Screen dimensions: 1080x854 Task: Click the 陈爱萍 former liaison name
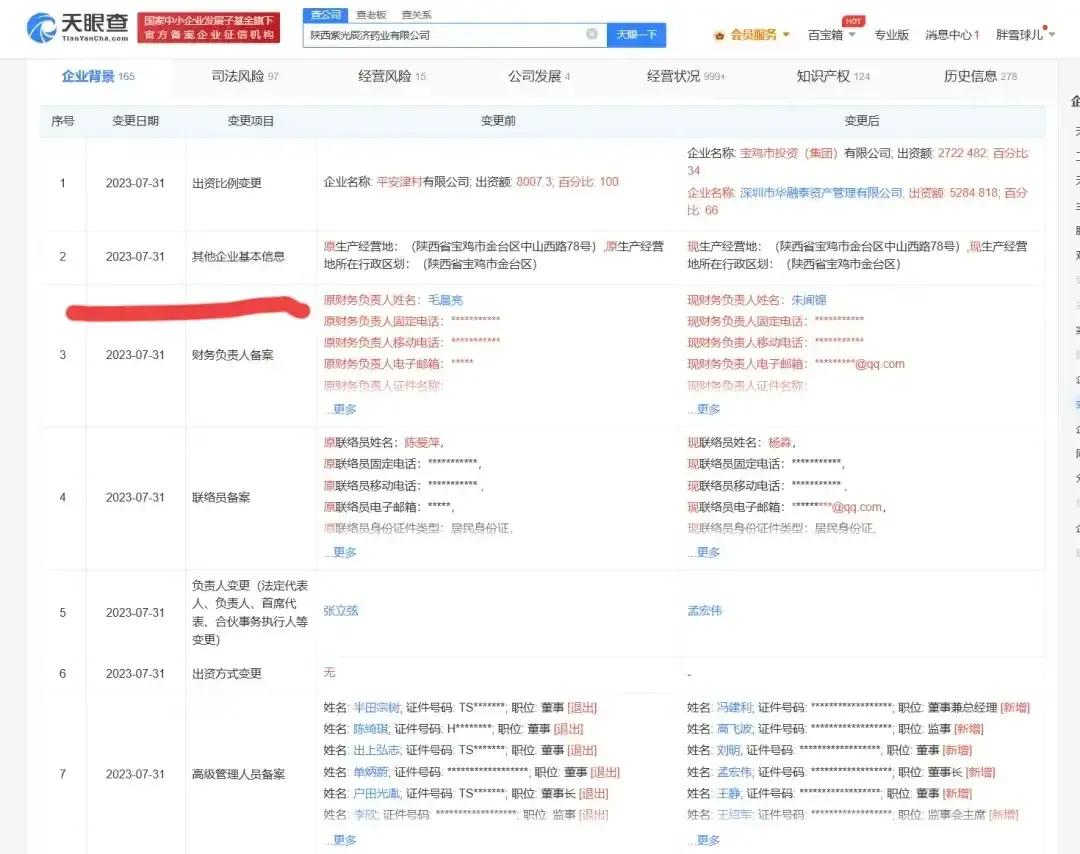tap(422, 442)
